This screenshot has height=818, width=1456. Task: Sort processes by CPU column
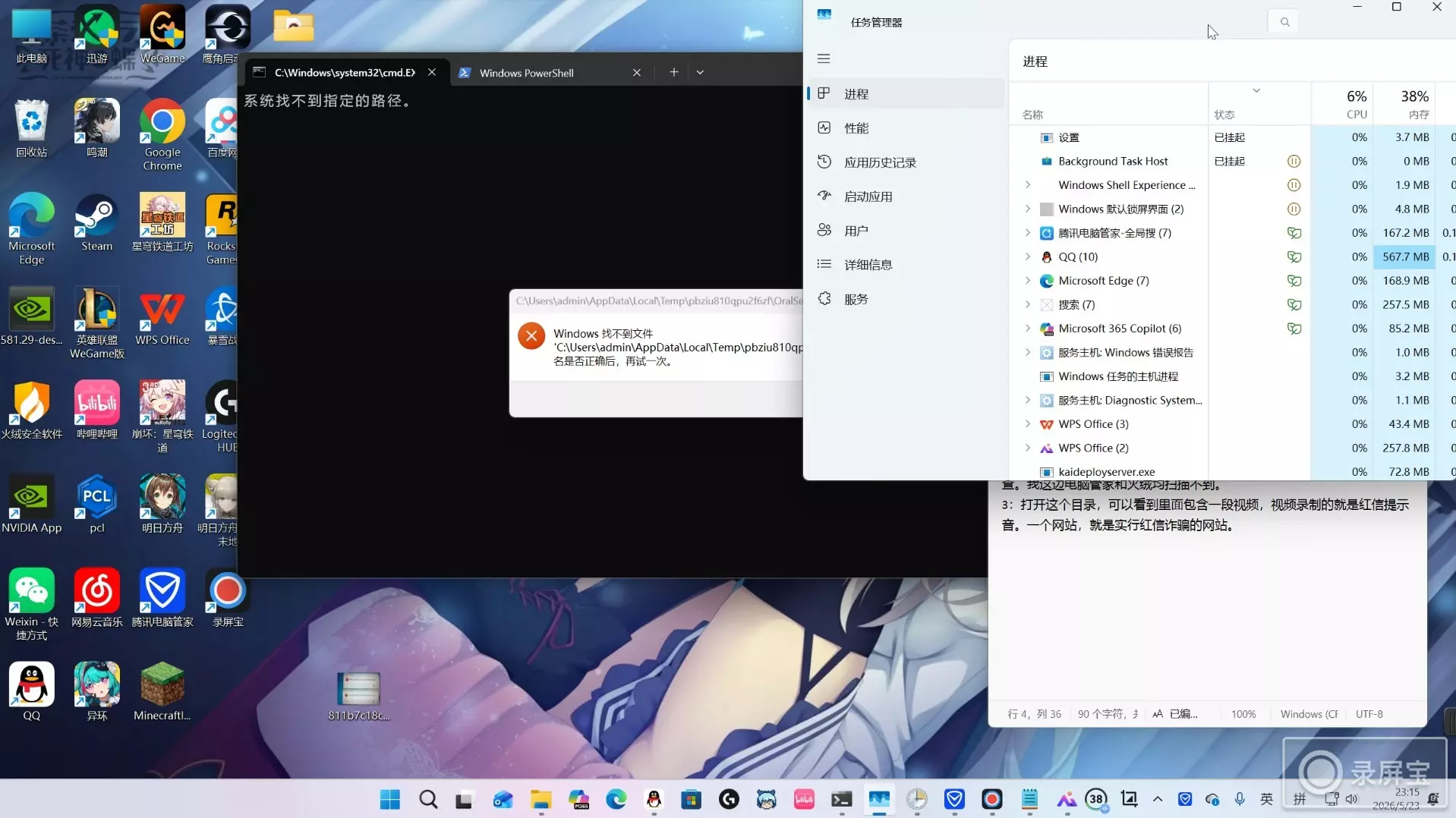point(1341,104)
